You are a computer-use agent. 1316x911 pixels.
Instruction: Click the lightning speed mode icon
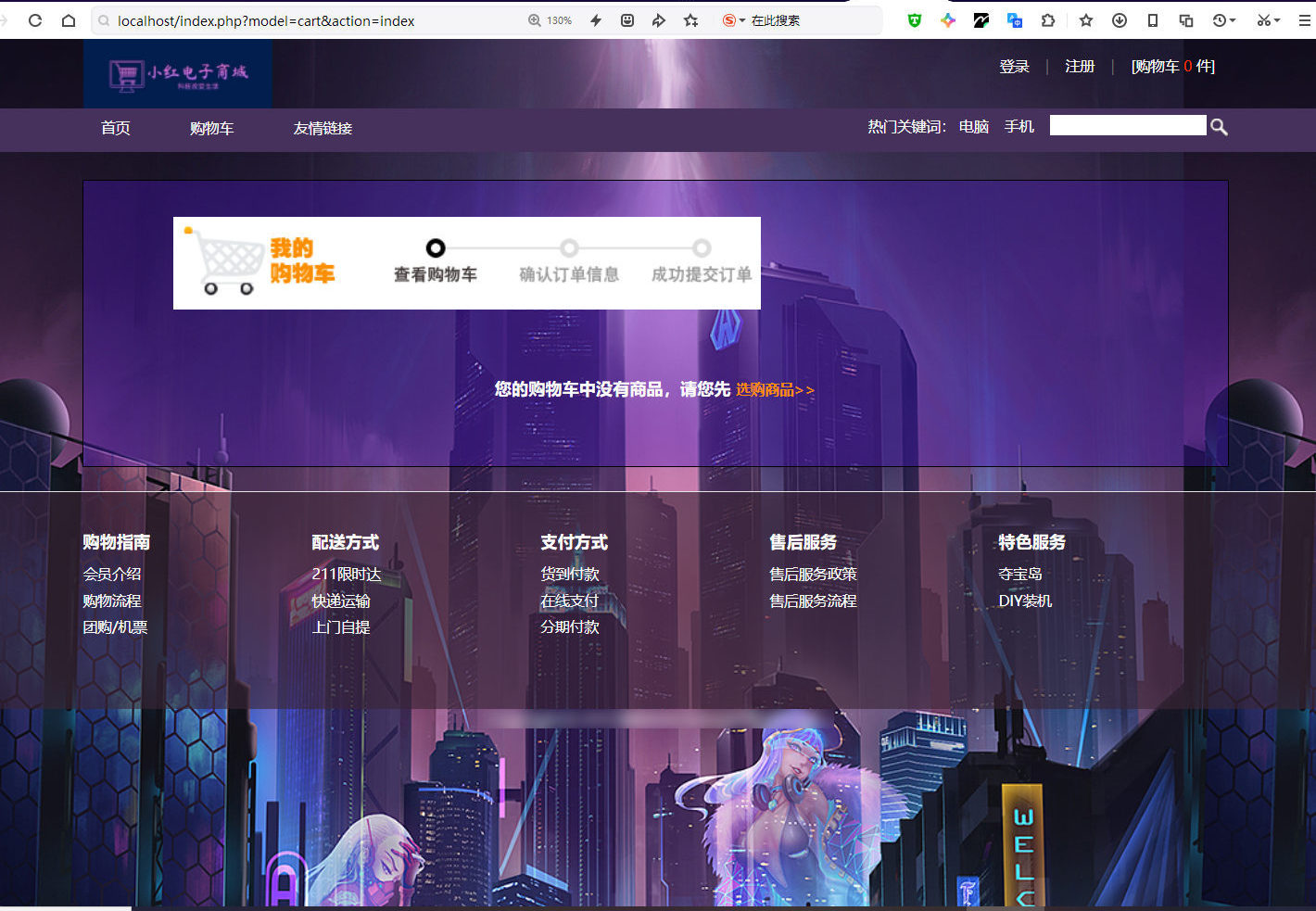596,20
